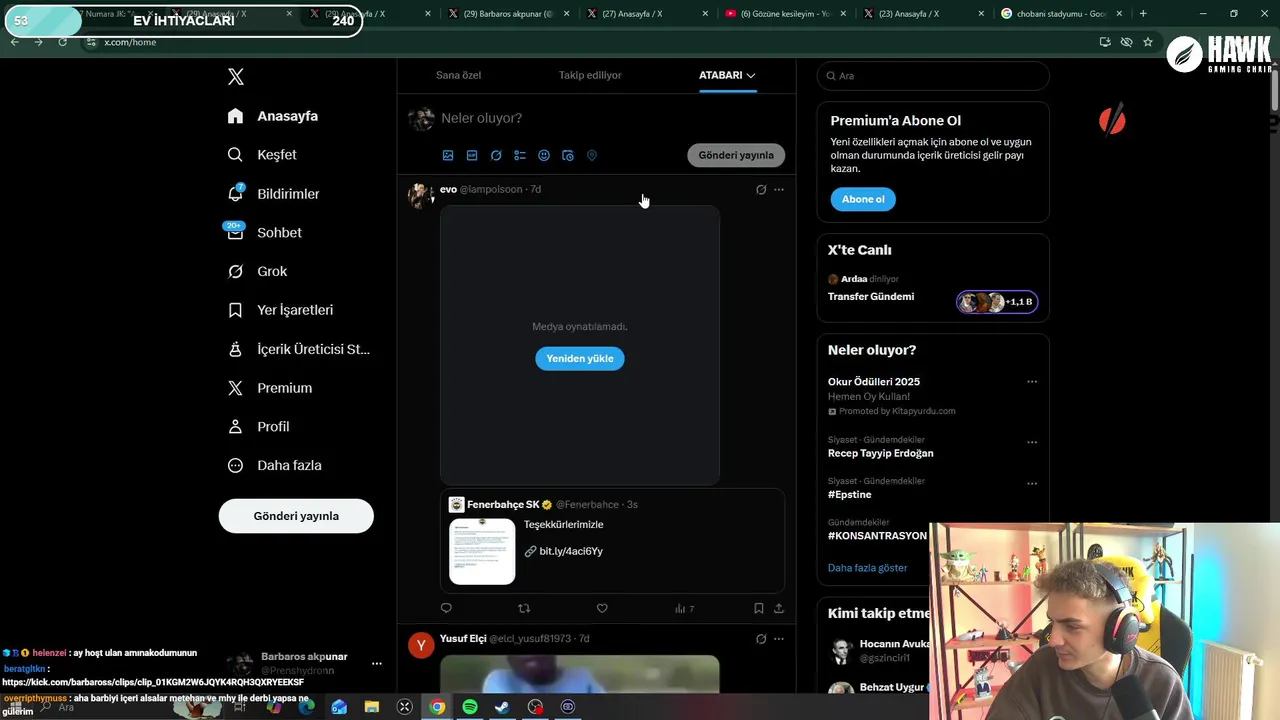
Task: Click the location tag icon in composer
Action: coord(592,155)
